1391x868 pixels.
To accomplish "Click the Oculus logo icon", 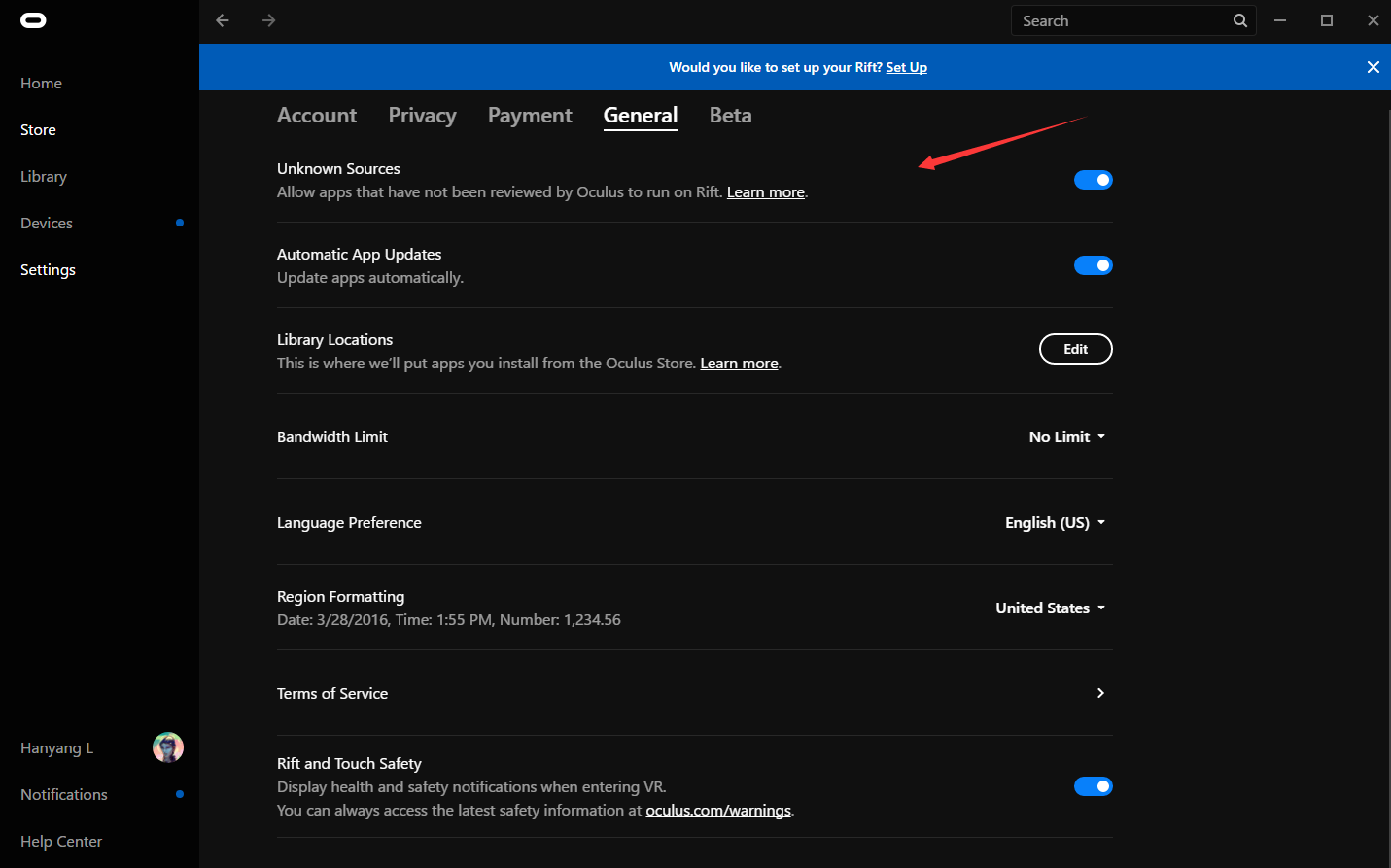I will click(33, 20).
